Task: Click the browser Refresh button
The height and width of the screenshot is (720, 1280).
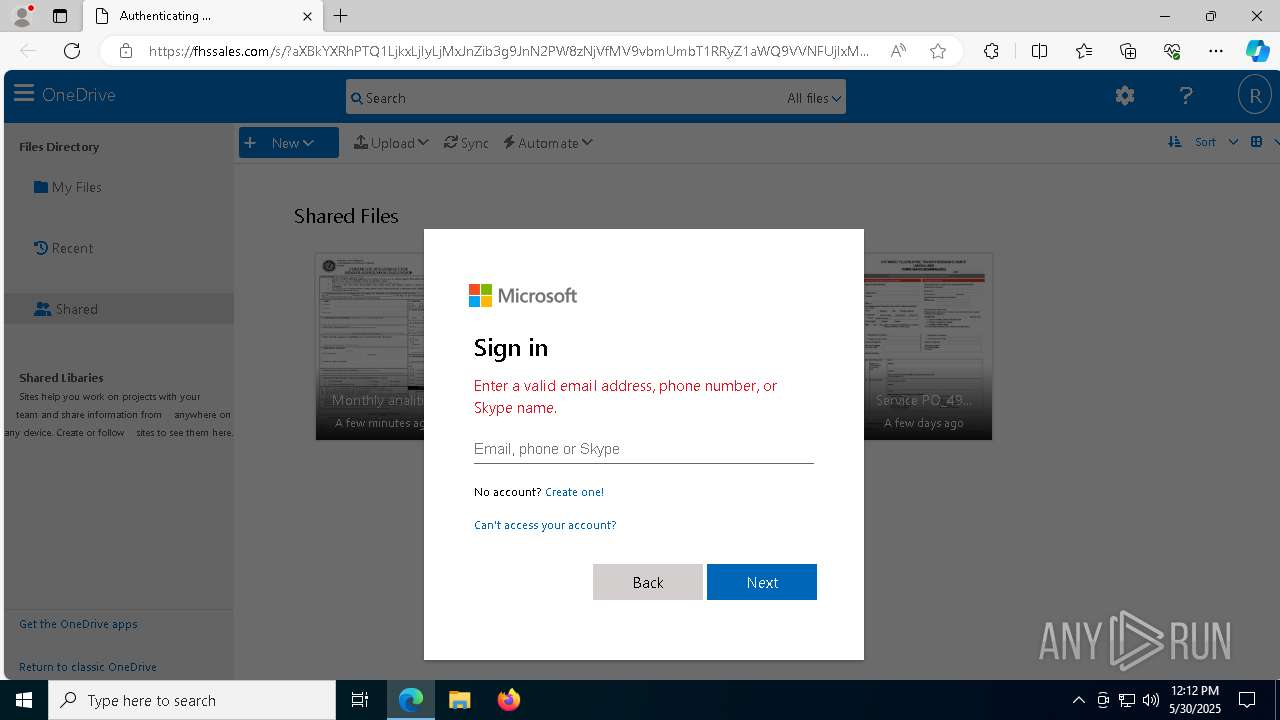Action: pyautogui.click(x=72, y=51)
